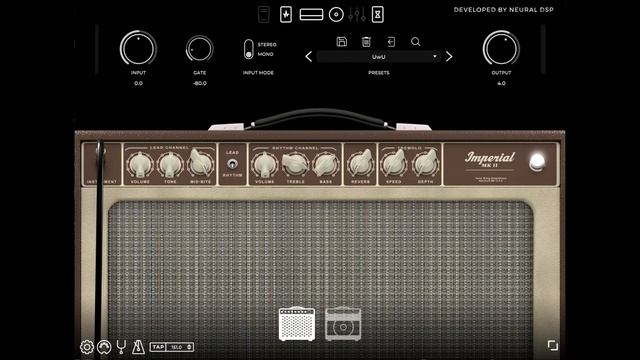Click the Output level knob
The height and width of the screenshot is (360, 640).
click(501, 48)
